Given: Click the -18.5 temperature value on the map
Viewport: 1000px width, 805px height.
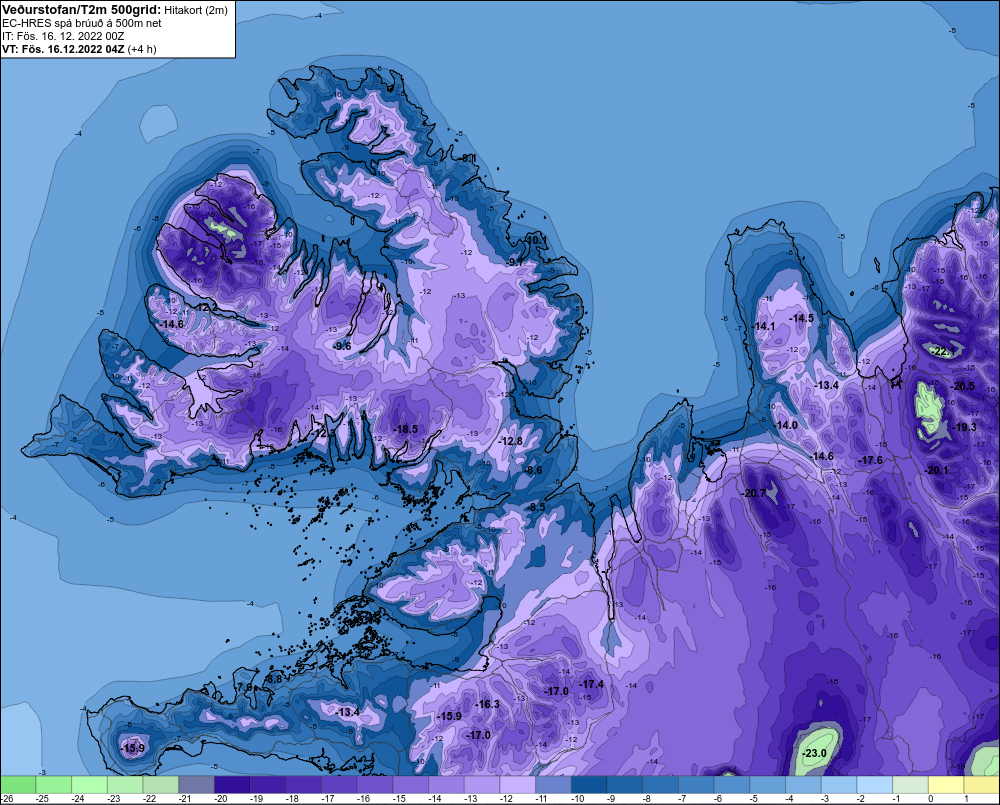Looking at the screenshot, I should coord(406,429).
